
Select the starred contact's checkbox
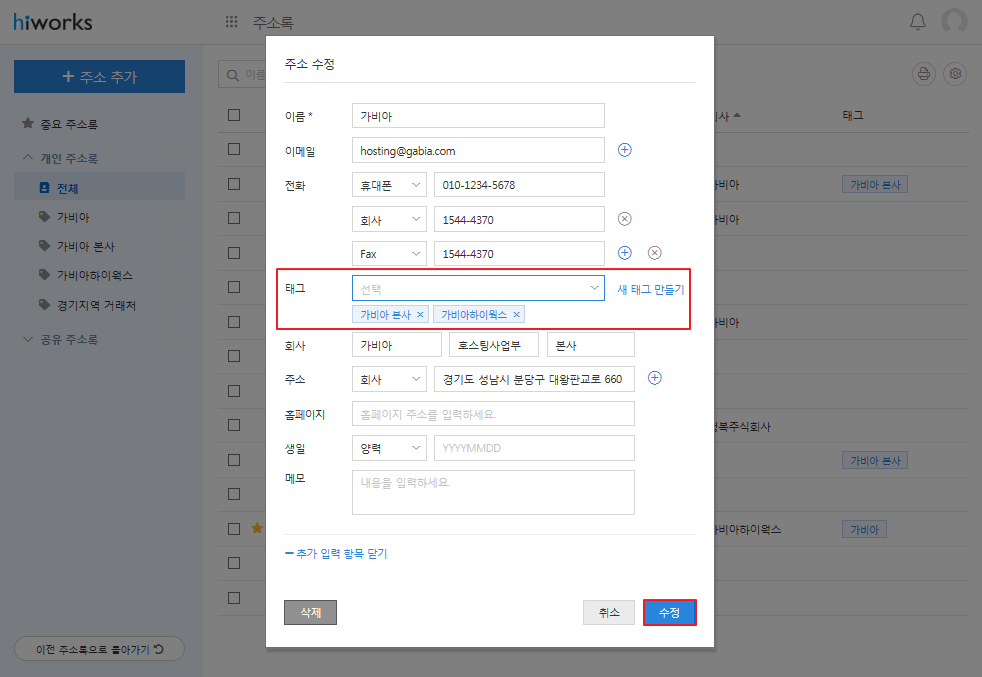click(234, 528)
